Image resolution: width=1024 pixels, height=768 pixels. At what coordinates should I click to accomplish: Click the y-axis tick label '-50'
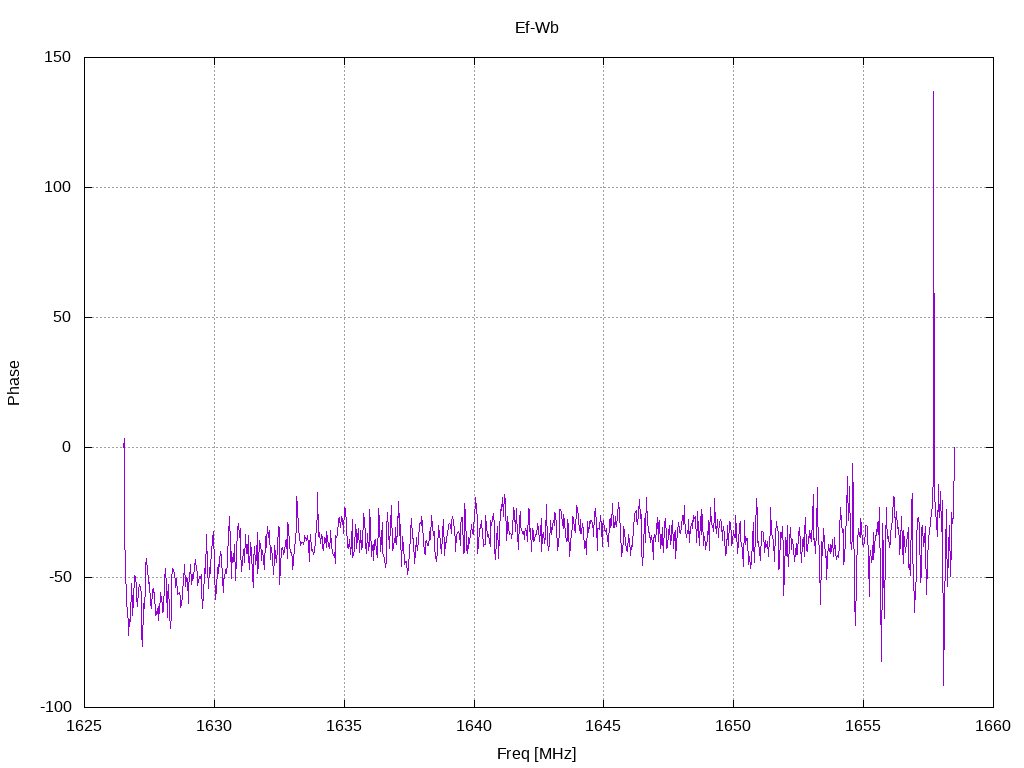[59, 577]
